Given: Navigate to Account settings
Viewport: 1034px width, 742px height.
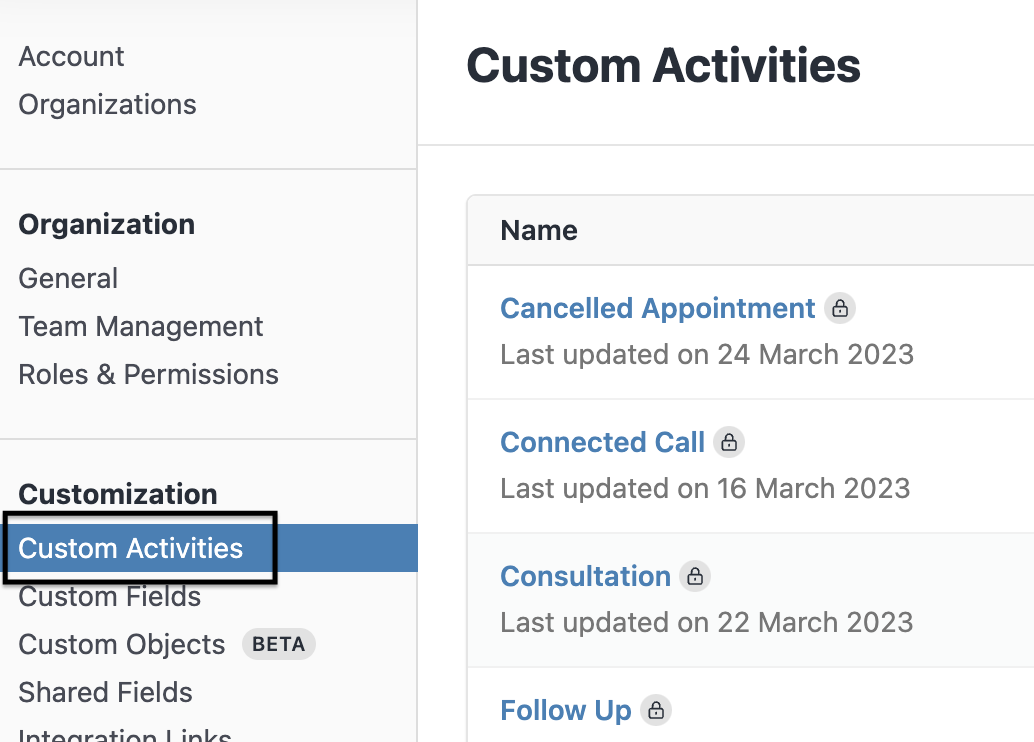Looking at the screenshot, I should (71, 56).
